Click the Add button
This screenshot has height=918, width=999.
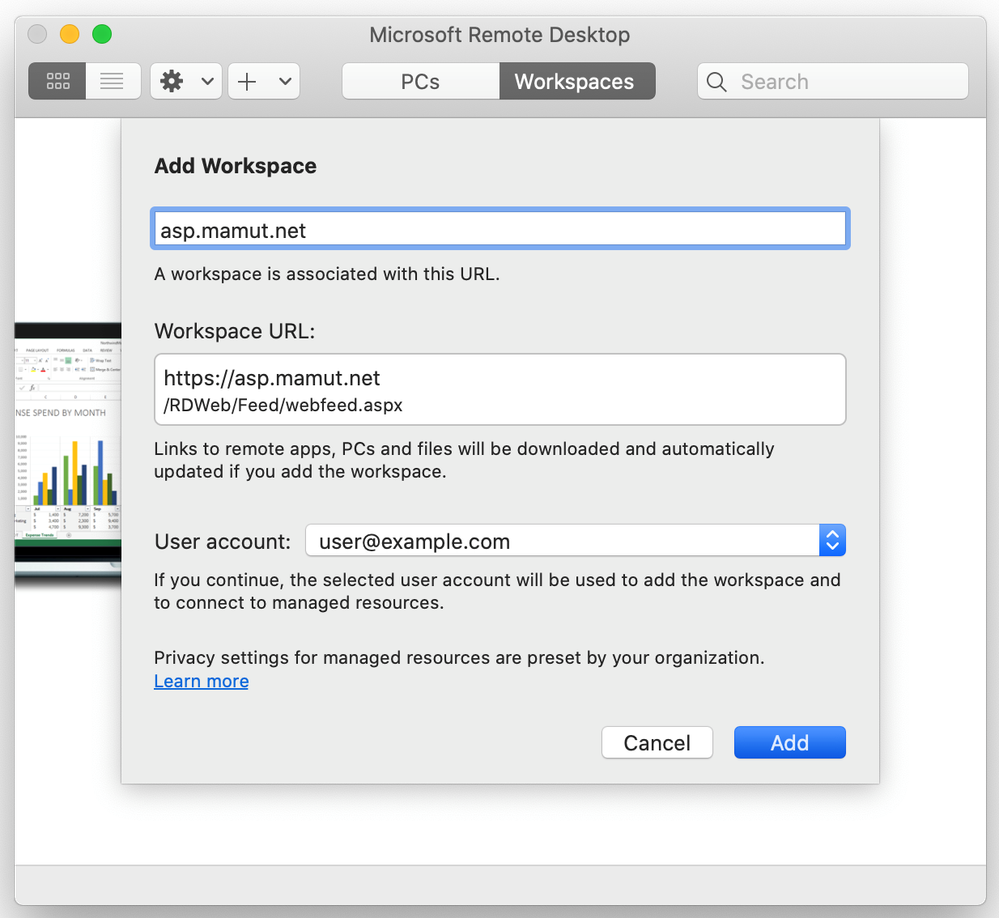[789, 742]
